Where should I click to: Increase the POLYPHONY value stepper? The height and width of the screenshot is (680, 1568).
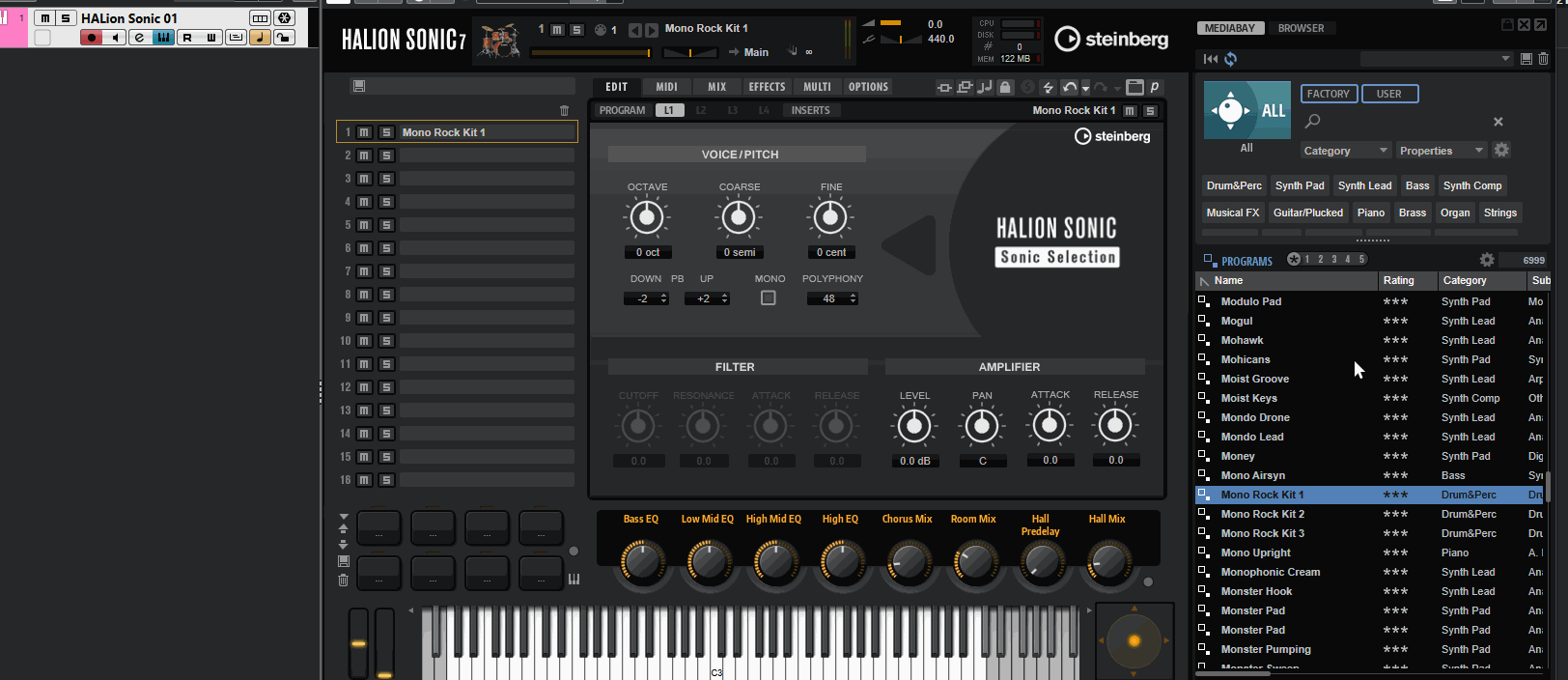[x=853, y=296]
